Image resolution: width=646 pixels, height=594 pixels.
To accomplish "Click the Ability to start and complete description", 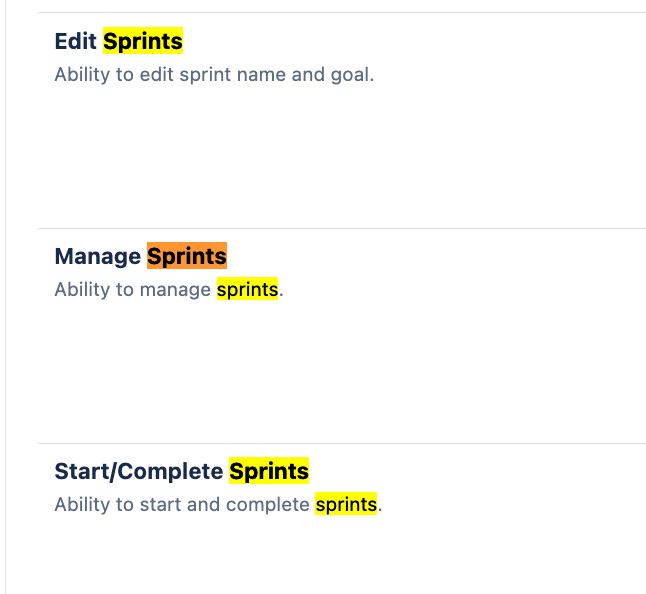I will (218, 504).
